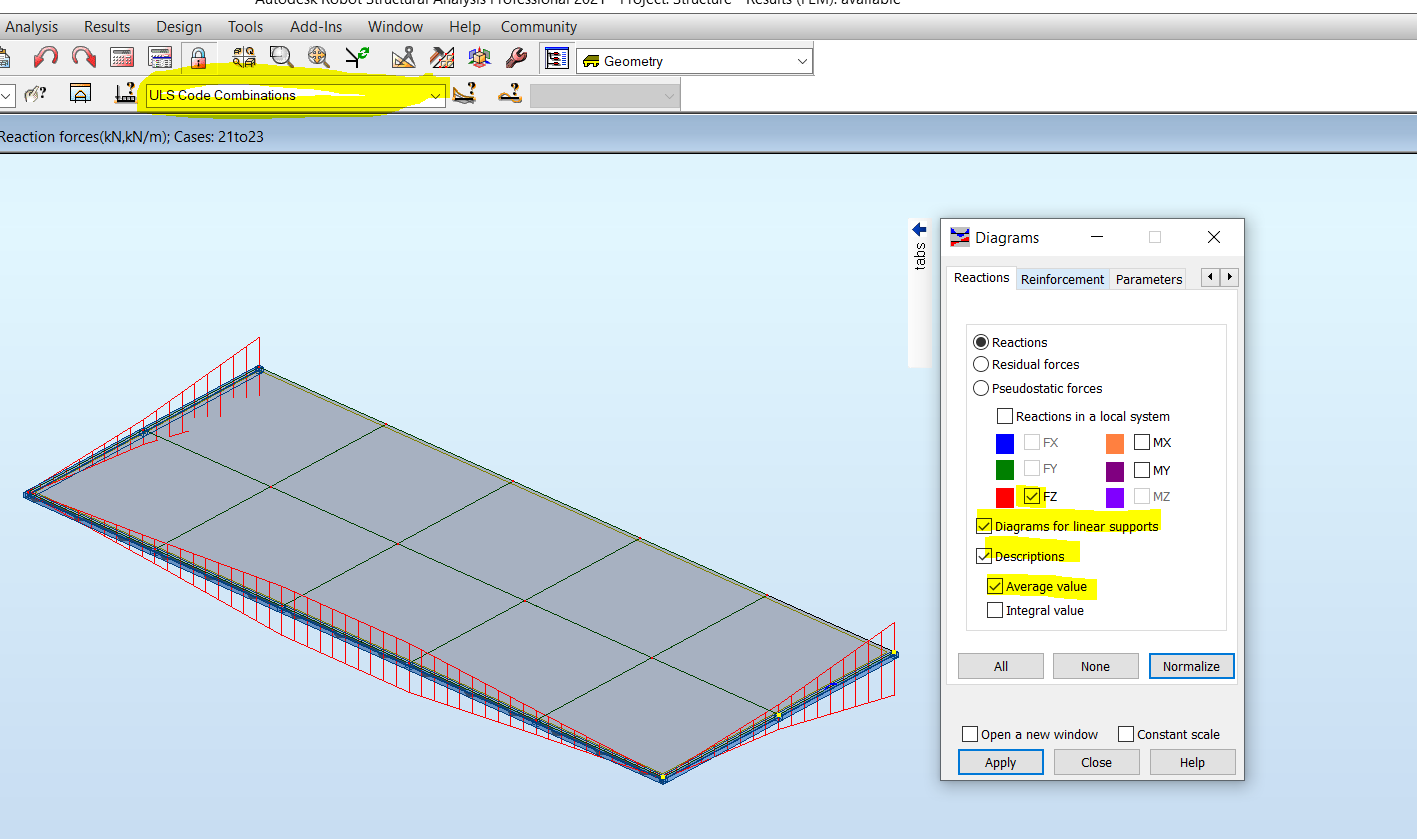Open the ULS Code Combinations dropdown
The width and height of the screenshot is (1417, 839).
pos(434,94)
